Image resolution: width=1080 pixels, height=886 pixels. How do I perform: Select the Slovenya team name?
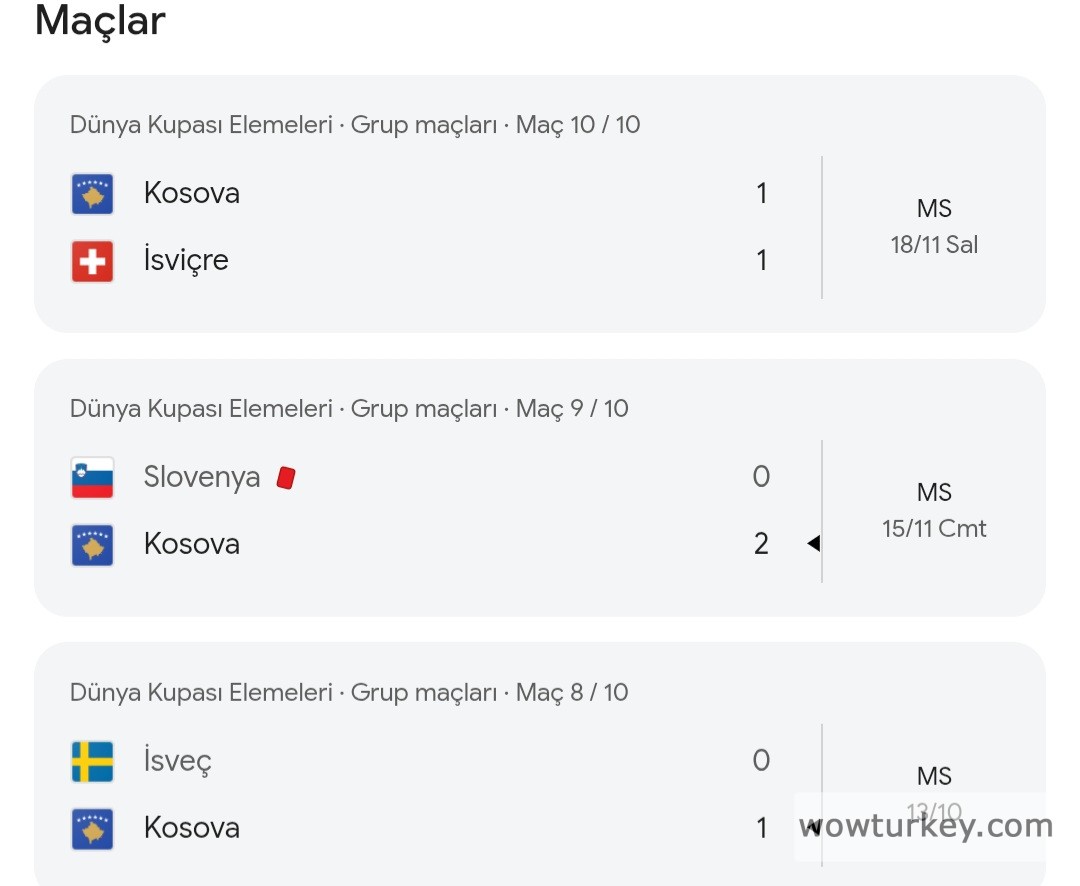(x=202, y=478)
